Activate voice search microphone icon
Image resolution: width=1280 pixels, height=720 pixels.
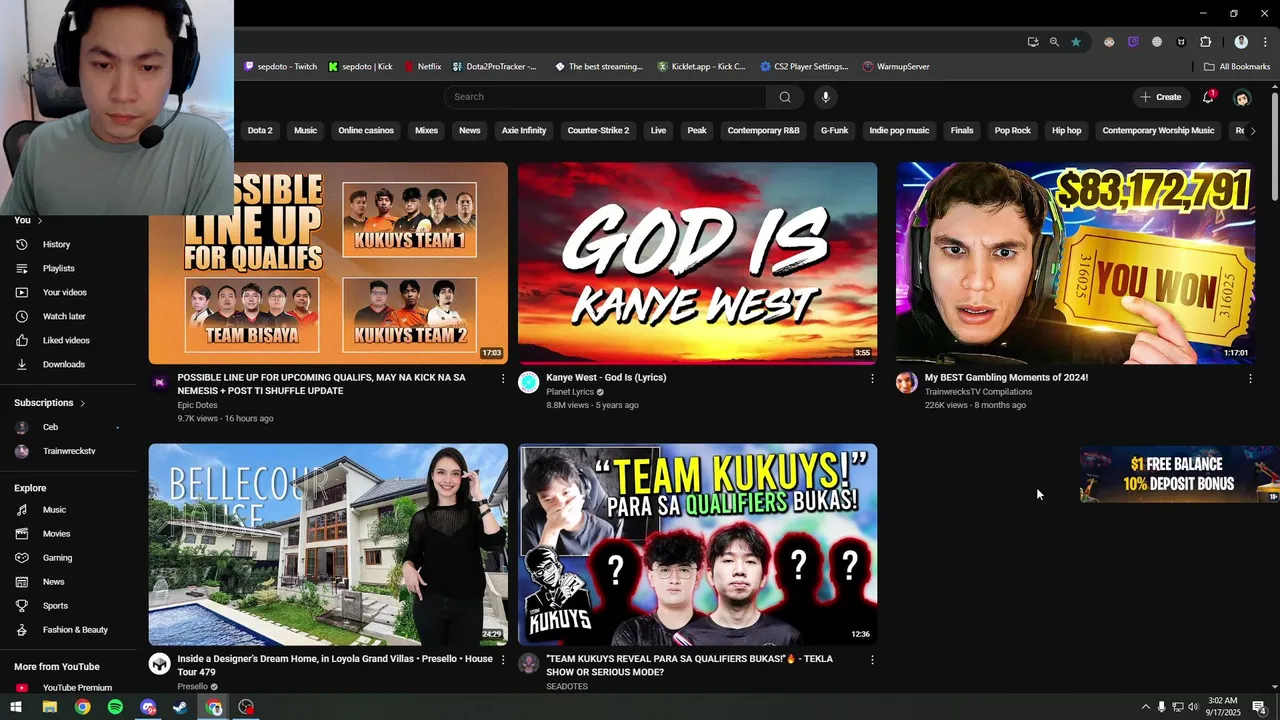825,97
